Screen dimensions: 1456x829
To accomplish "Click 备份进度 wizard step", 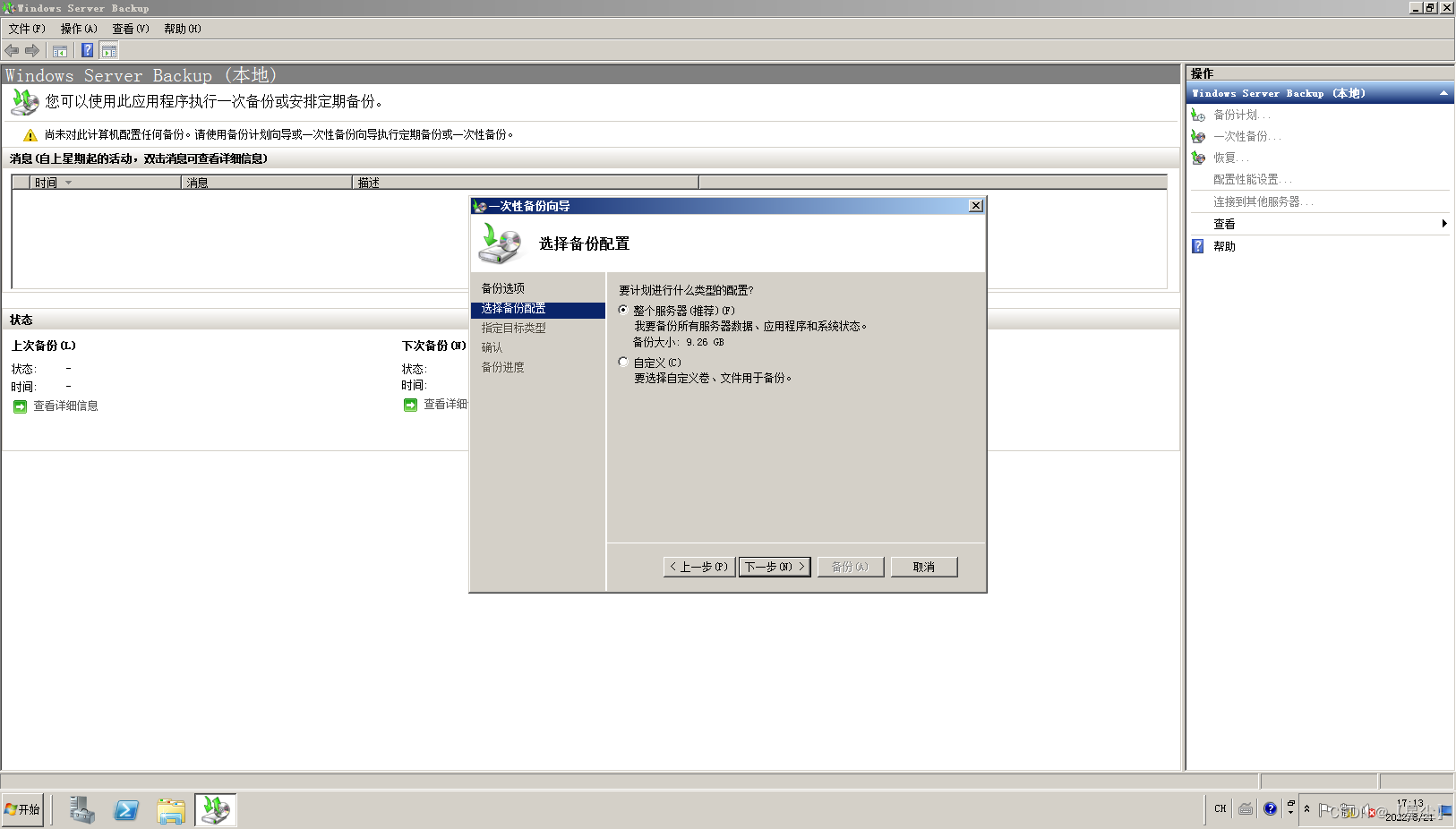I will 503,367.
